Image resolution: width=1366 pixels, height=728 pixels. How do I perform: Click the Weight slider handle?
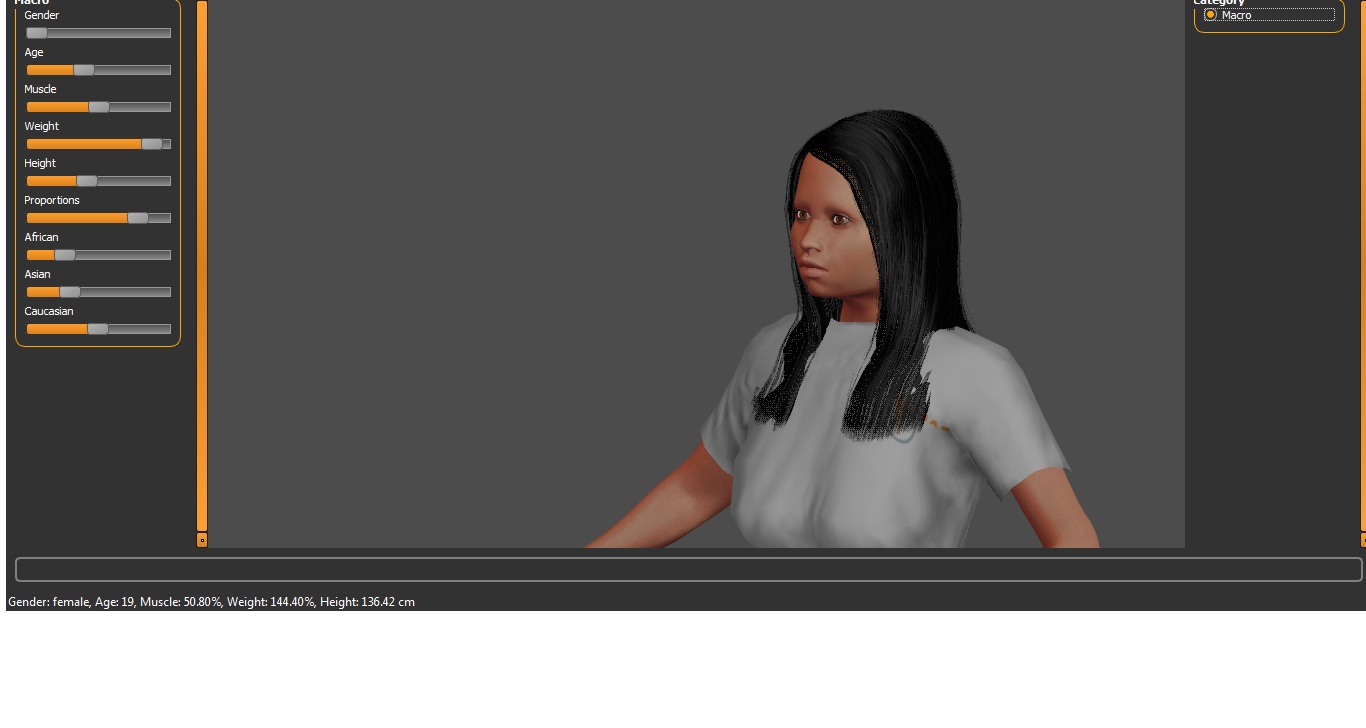(151, 144)
